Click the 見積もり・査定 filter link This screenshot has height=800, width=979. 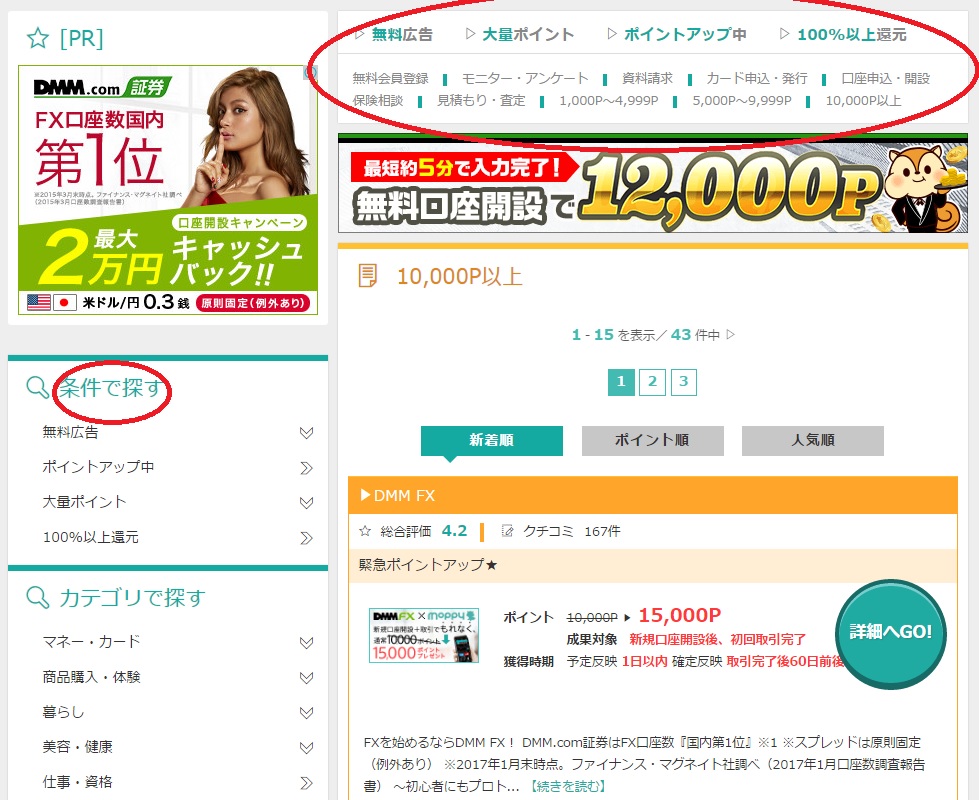[481, 101]
